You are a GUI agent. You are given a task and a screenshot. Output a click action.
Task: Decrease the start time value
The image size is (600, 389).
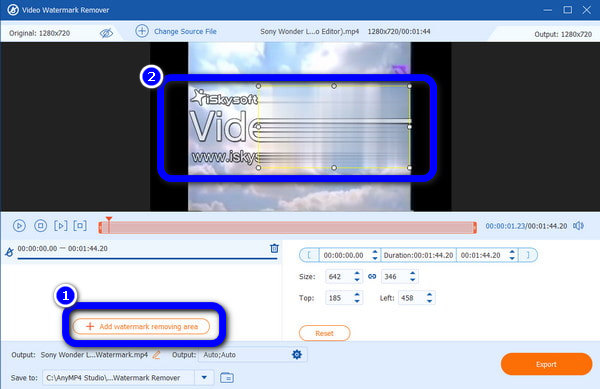(375, 259)
